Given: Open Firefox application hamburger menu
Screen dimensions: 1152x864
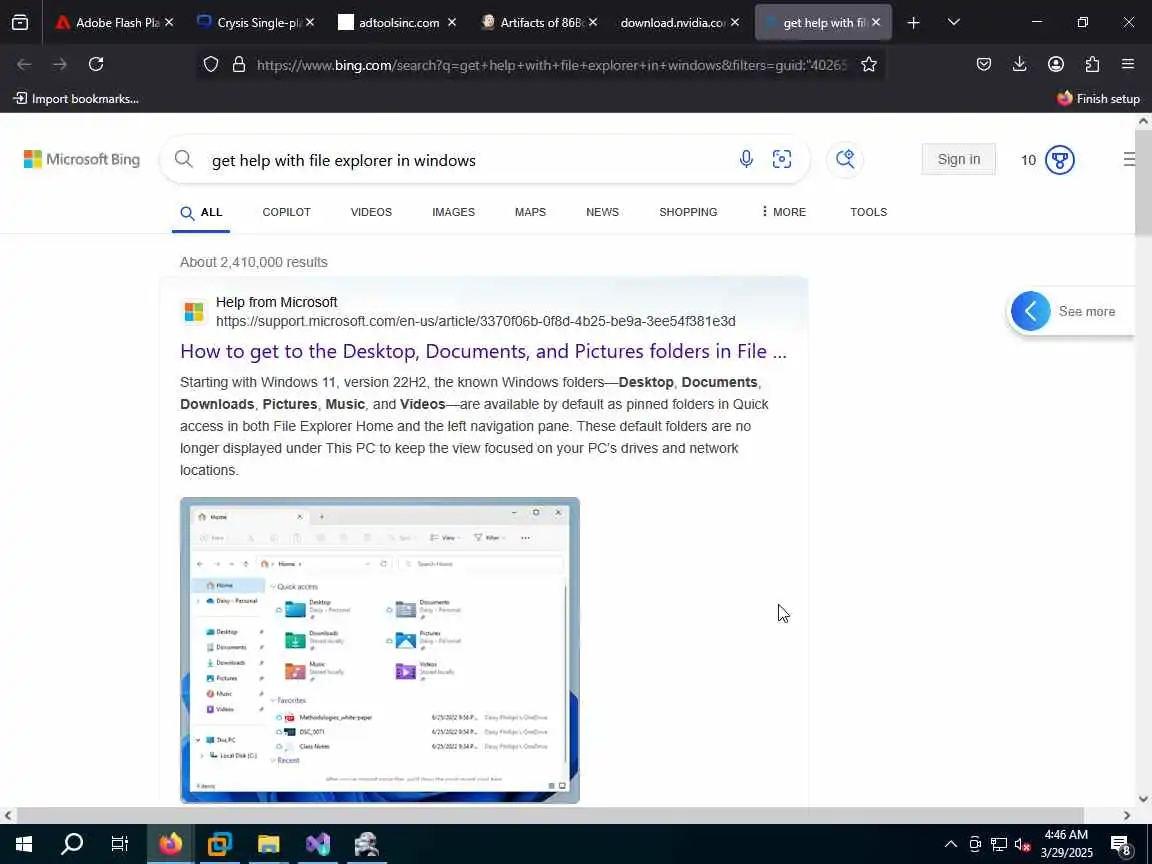Looking at the screenshot, I should coord(1128,65).
